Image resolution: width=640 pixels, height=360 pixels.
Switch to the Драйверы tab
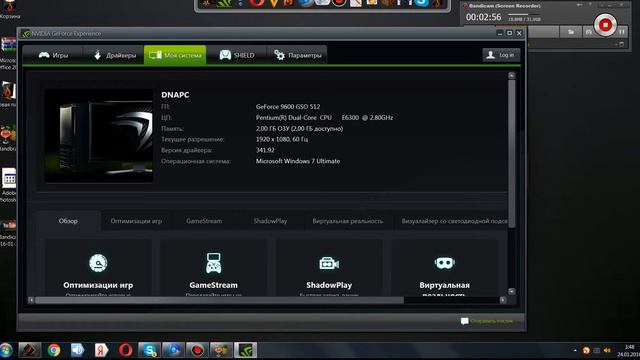point(113,55)
